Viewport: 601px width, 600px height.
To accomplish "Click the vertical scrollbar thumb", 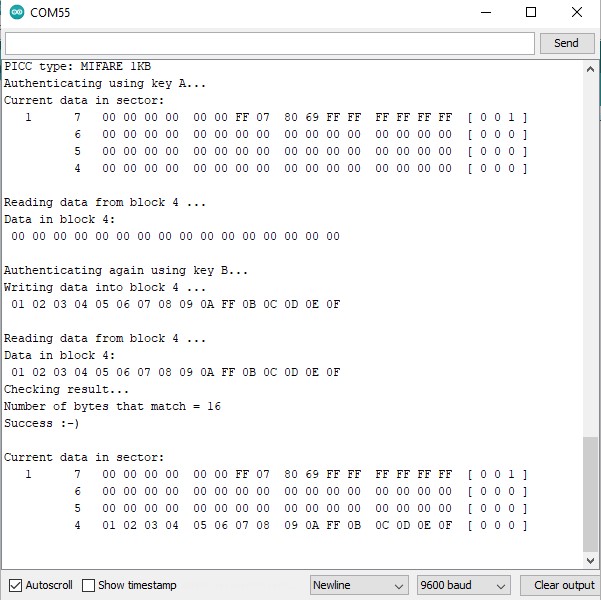I will [590, 495].
